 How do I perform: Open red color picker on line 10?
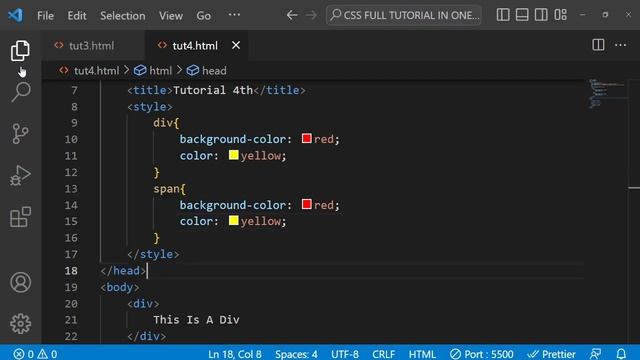click(x=307, y=138)
